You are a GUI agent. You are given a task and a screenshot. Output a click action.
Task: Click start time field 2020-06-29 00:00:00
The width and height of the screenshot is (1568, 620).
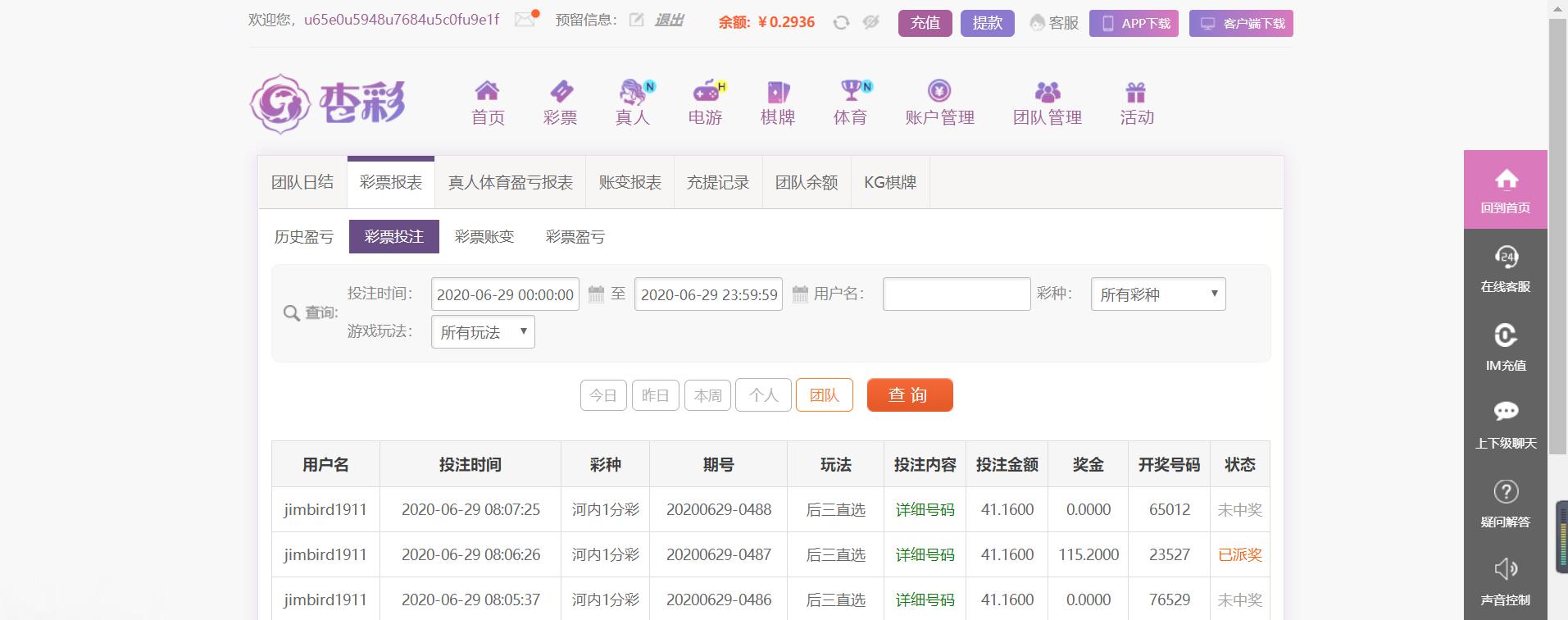[505, 294]
